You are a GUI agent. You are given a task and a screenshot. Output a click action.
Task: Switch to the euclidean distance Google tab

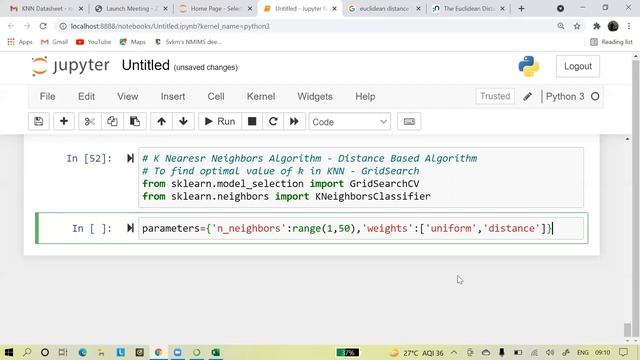click(384, 9)
